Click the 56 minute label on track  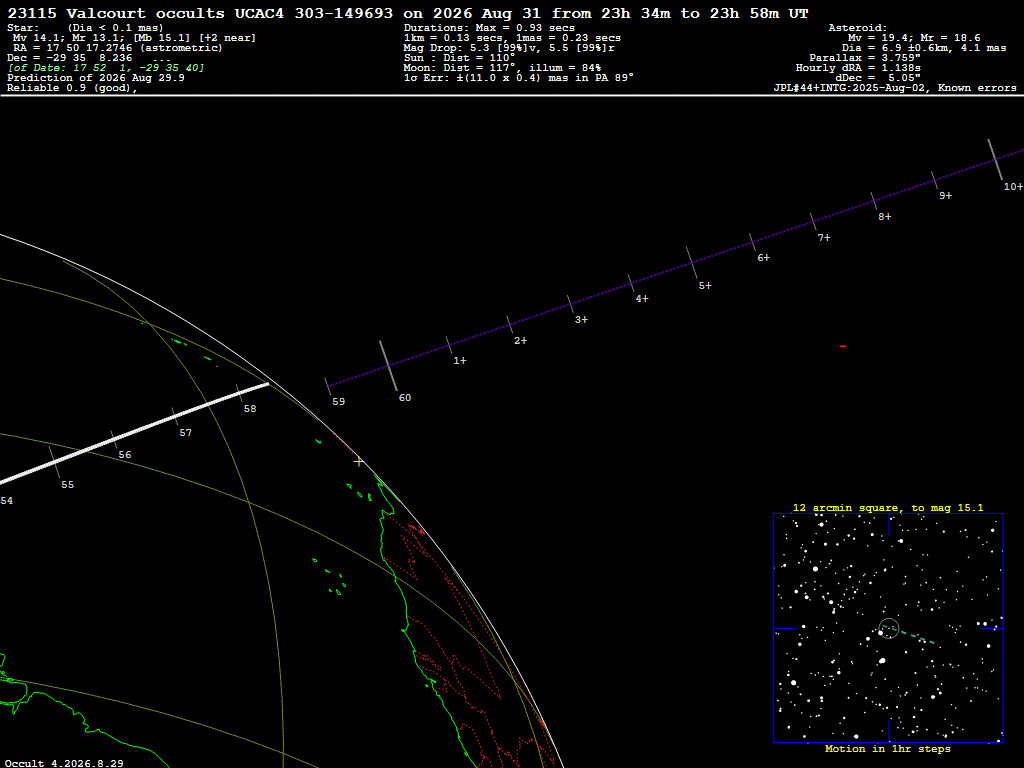pyautogui.click(x=125, y=455)
